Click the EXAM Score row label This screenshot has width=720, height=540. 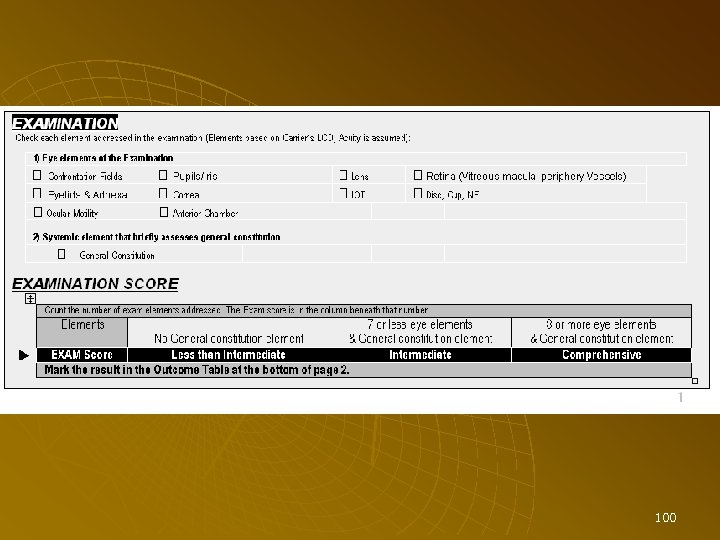coord(82,355)
